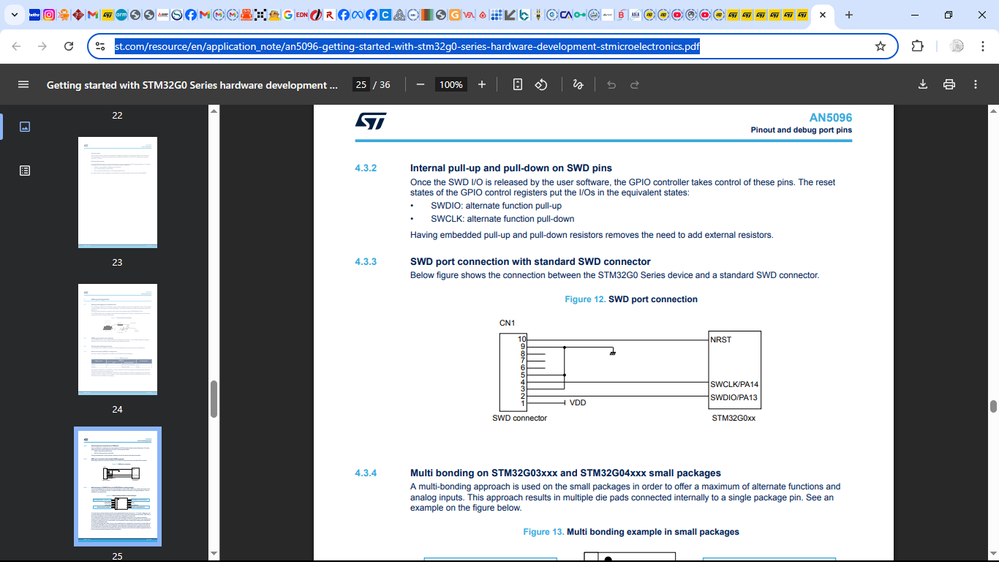
Task: Click the document title in PDF toolbar
Action: (x=192, y=85)
